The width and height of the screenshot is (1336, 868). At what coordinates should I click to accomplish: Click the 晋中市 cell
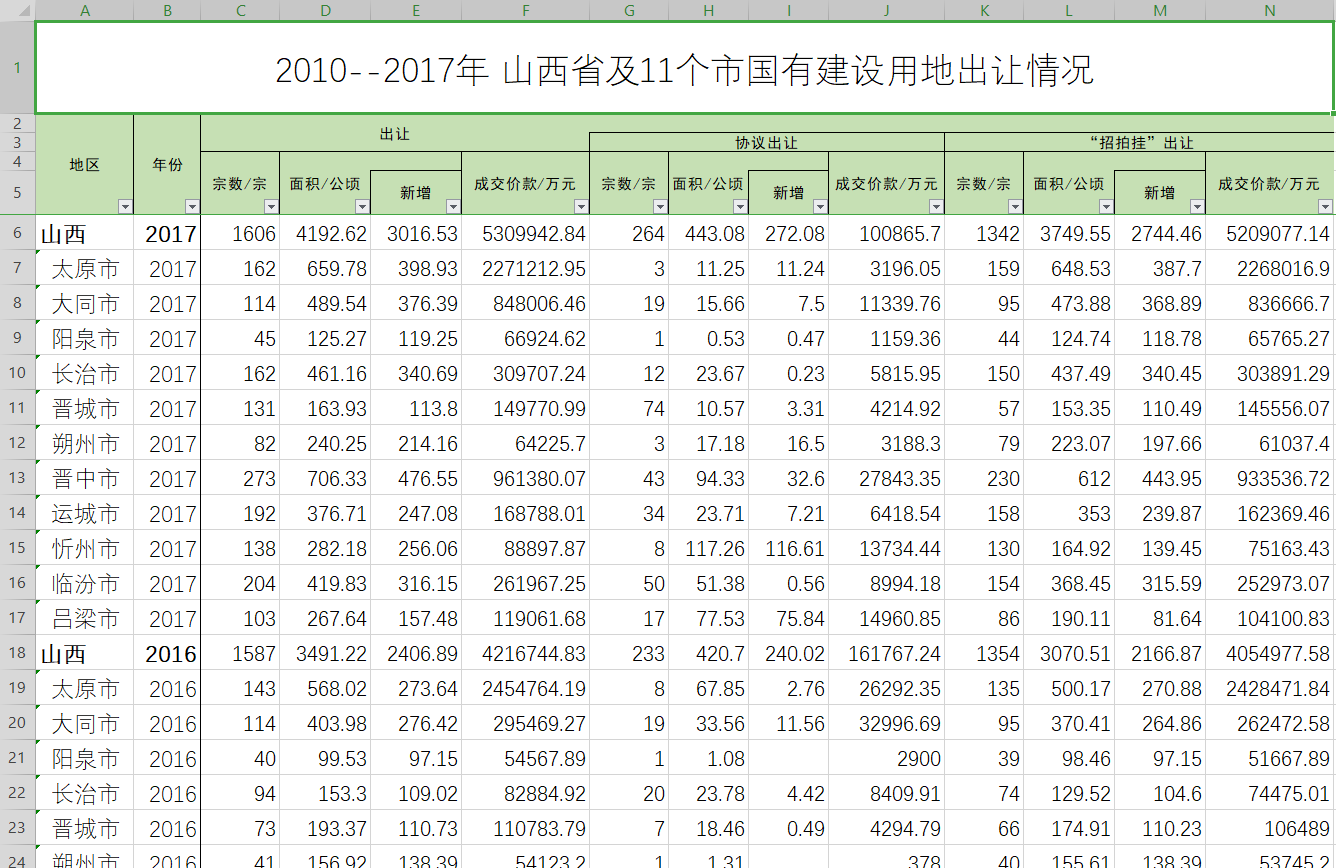click(x=84, y=479)
